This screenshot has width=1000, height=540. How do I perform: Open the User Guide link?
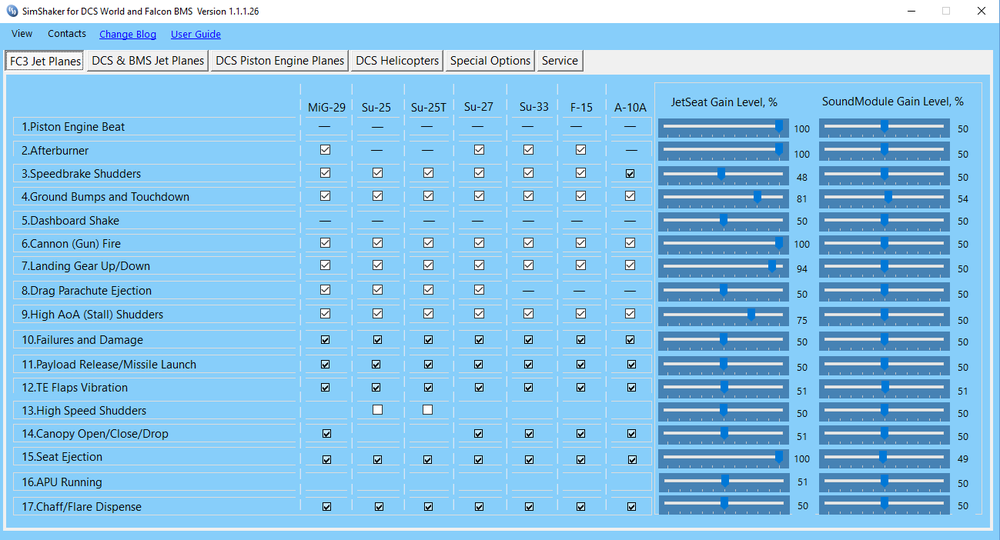pyautogui.click(x=196, y=34)
